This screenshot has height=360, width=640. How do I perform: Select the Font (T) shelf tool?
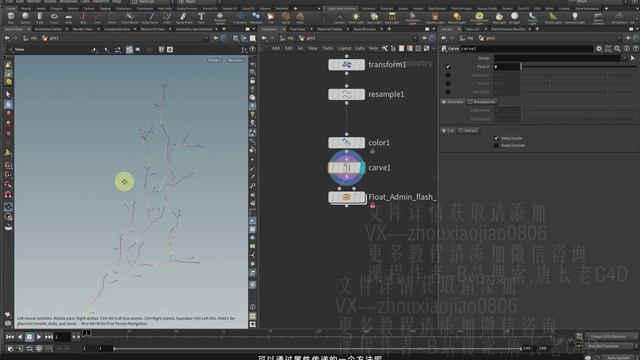click(x=201, y=17)
